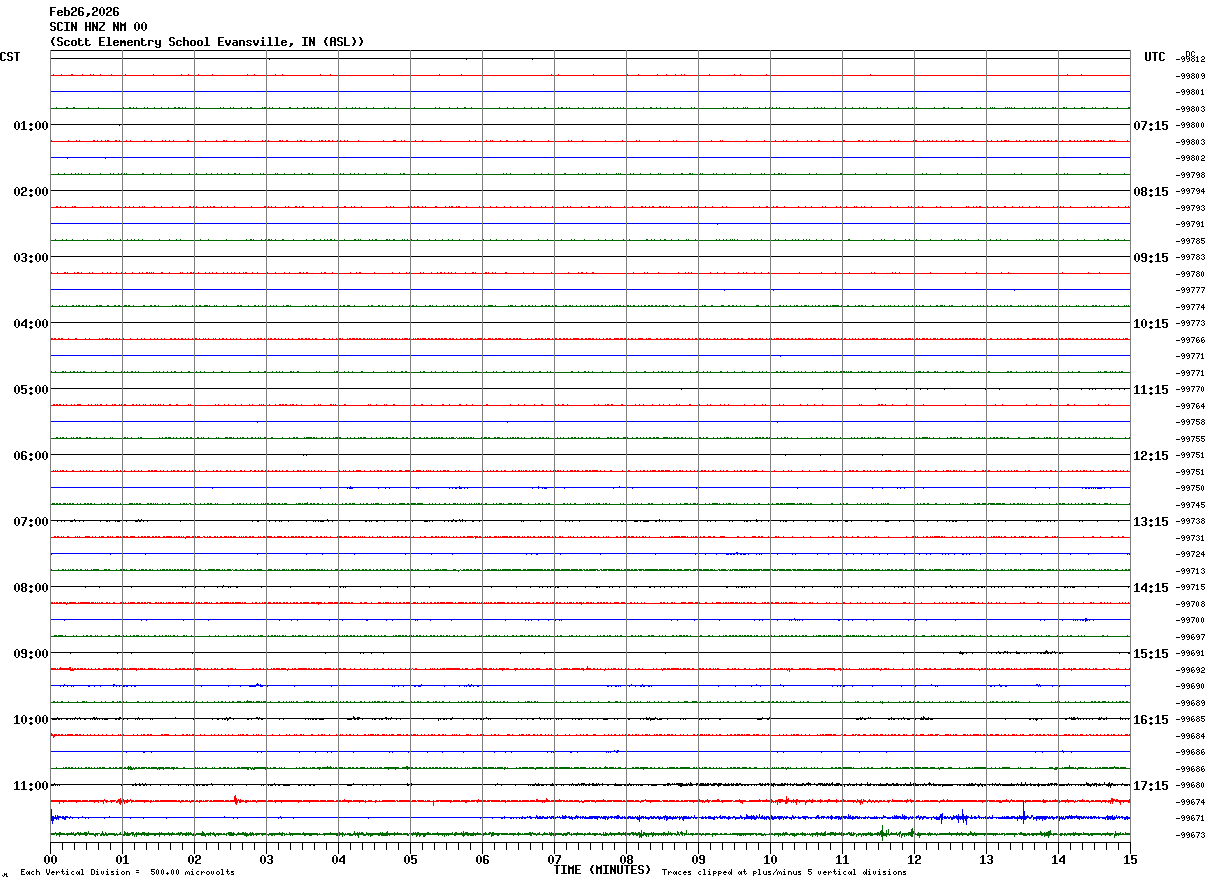The image size is (1210, 886).
Task: Click the 11:15 UTC time label
Action: coord(1150,390)
